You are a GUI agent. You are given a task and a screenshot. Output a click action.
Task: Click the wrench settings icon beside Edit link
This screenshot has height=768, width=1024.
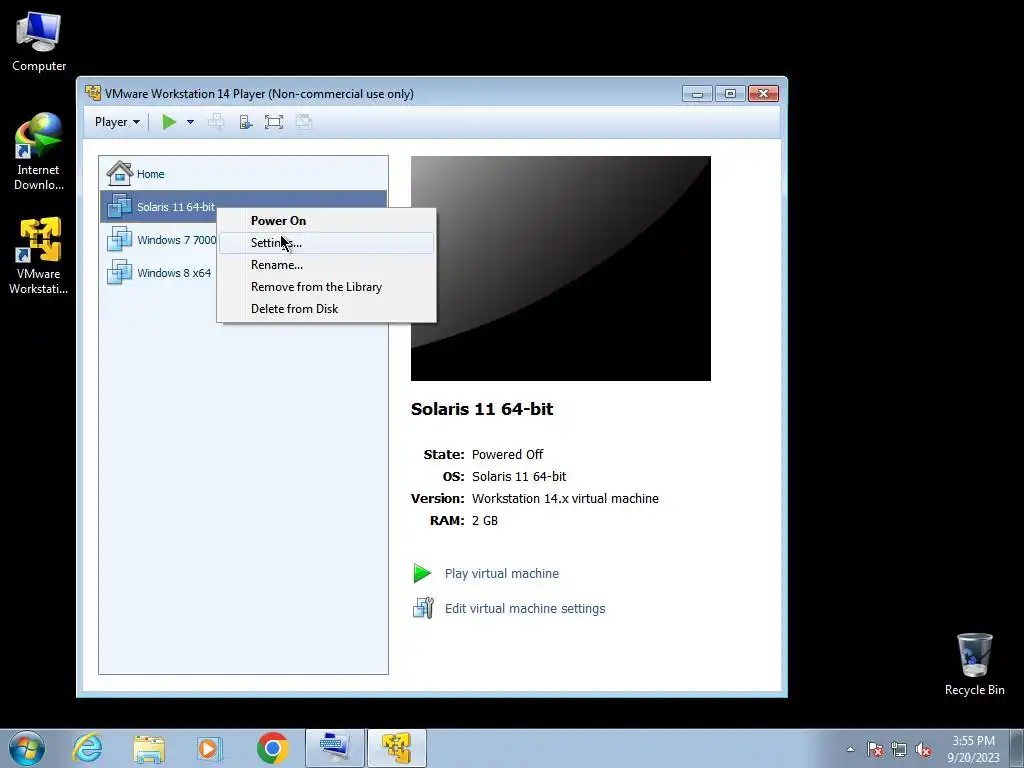tap(423, 608)
